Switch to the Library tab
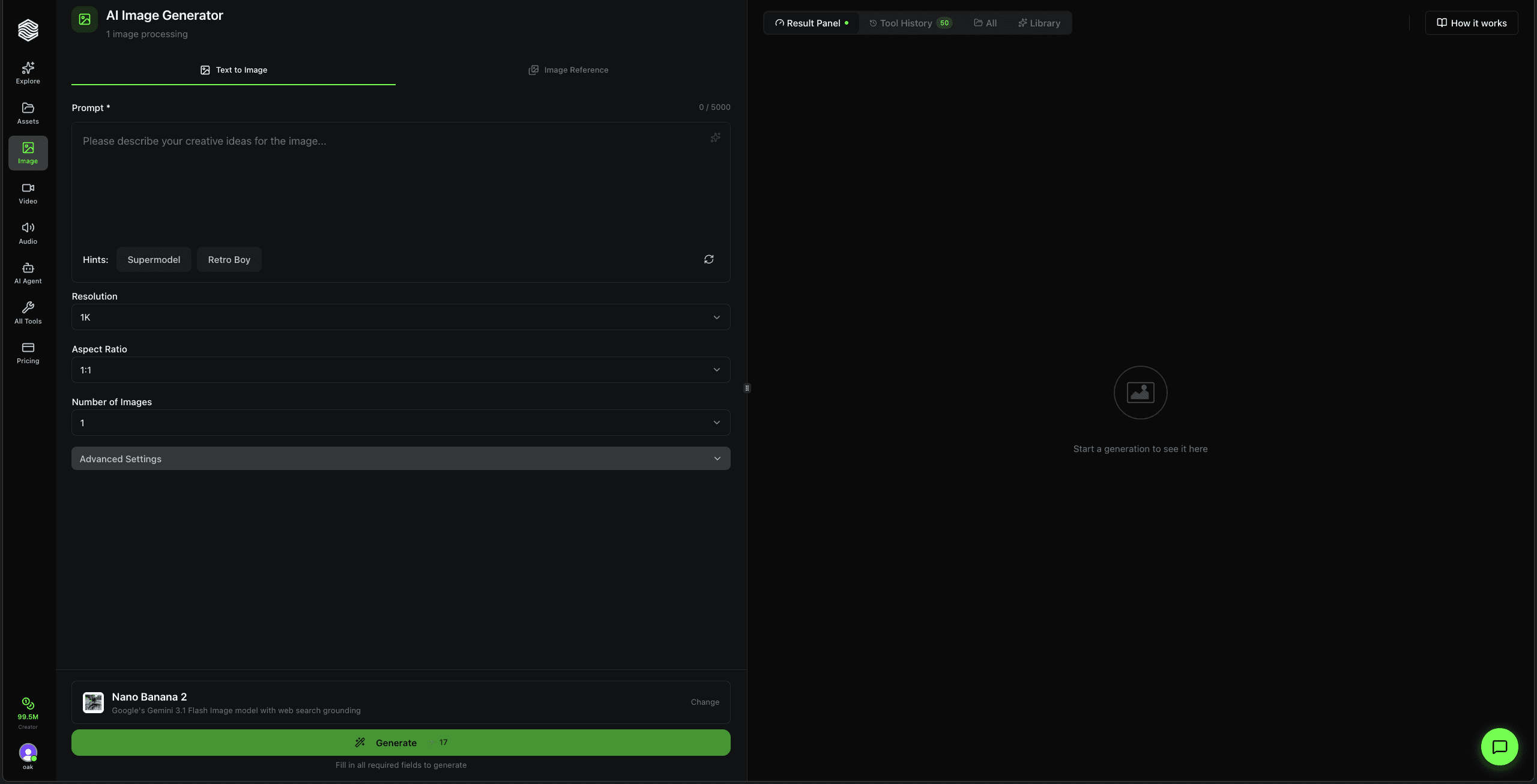The image size is (1537, 784). [x=1039, y=23]
